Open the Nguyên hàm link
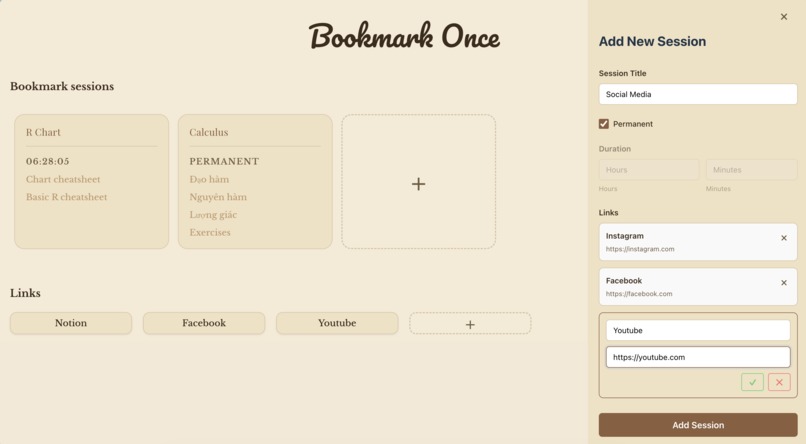 click(x=218, y=197)
